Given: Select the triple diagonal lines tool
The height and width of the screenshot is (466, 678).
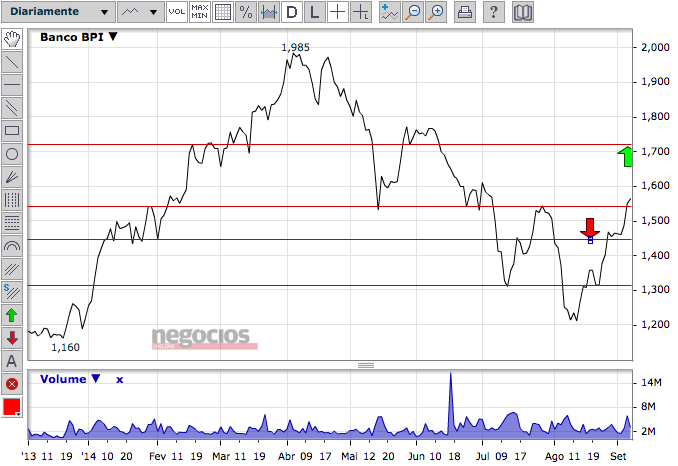Looking at the screenshot, I should tap(12, 269).
